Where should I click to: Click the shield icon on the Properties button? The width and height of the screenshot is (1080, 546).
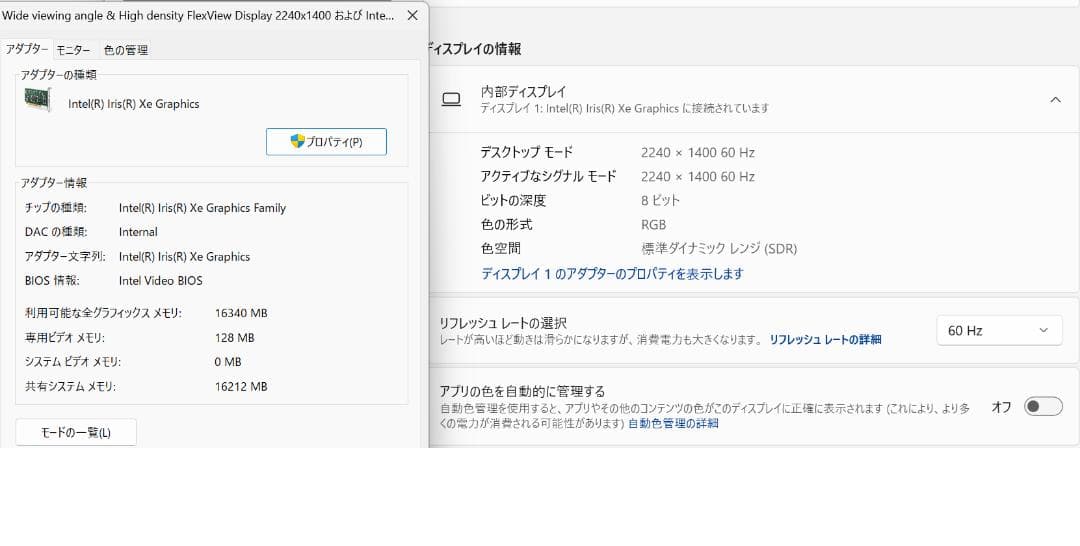(x=297, y=142)
